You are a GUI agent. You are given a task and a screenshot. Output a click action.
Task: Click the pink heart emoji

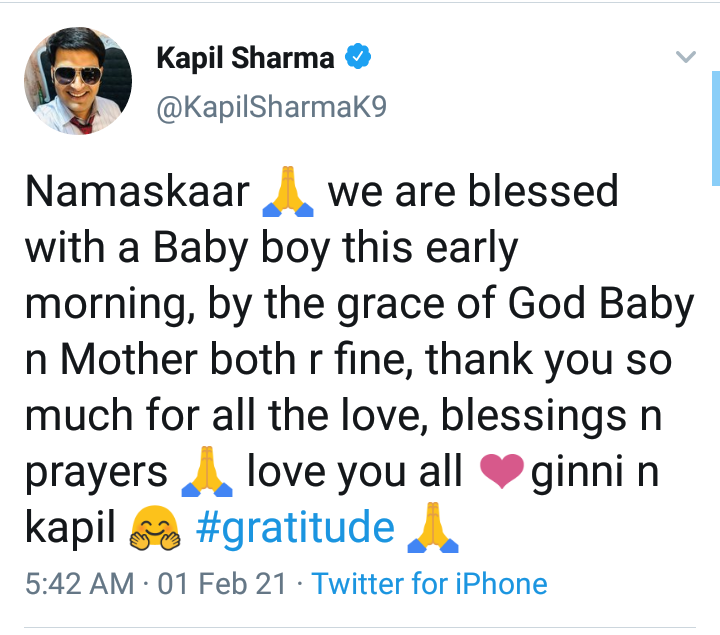[503, 471]
